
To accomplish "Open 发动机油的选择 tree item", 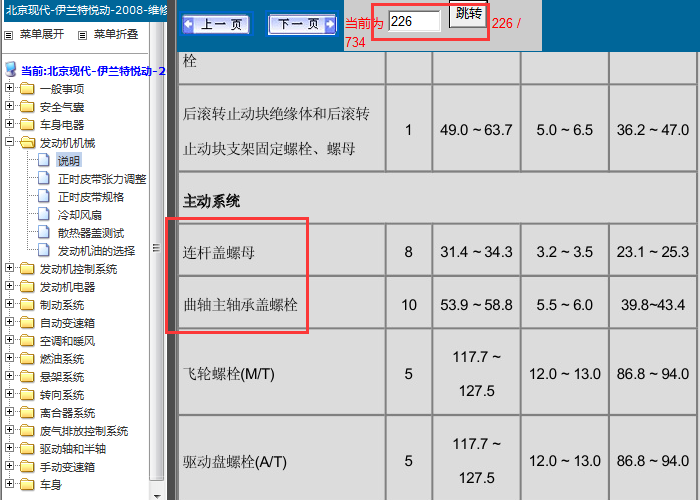I will pos(96,251).
